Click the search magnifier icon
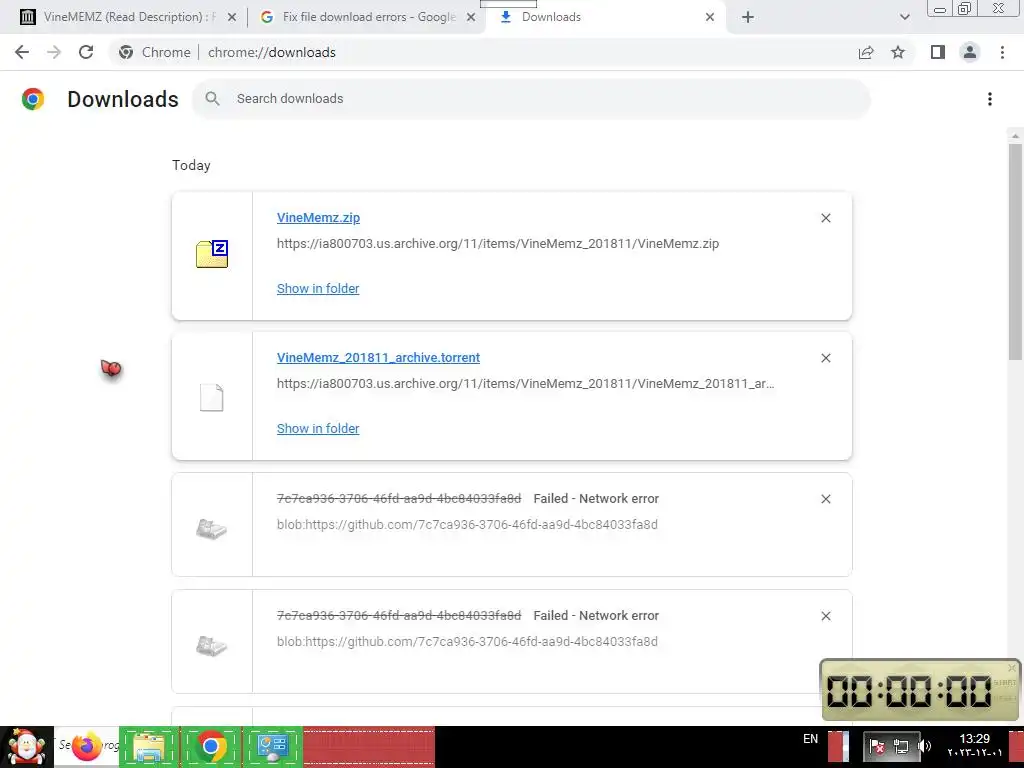Image resolution: width=1024 pixels, height=768 pixels. 212,99
